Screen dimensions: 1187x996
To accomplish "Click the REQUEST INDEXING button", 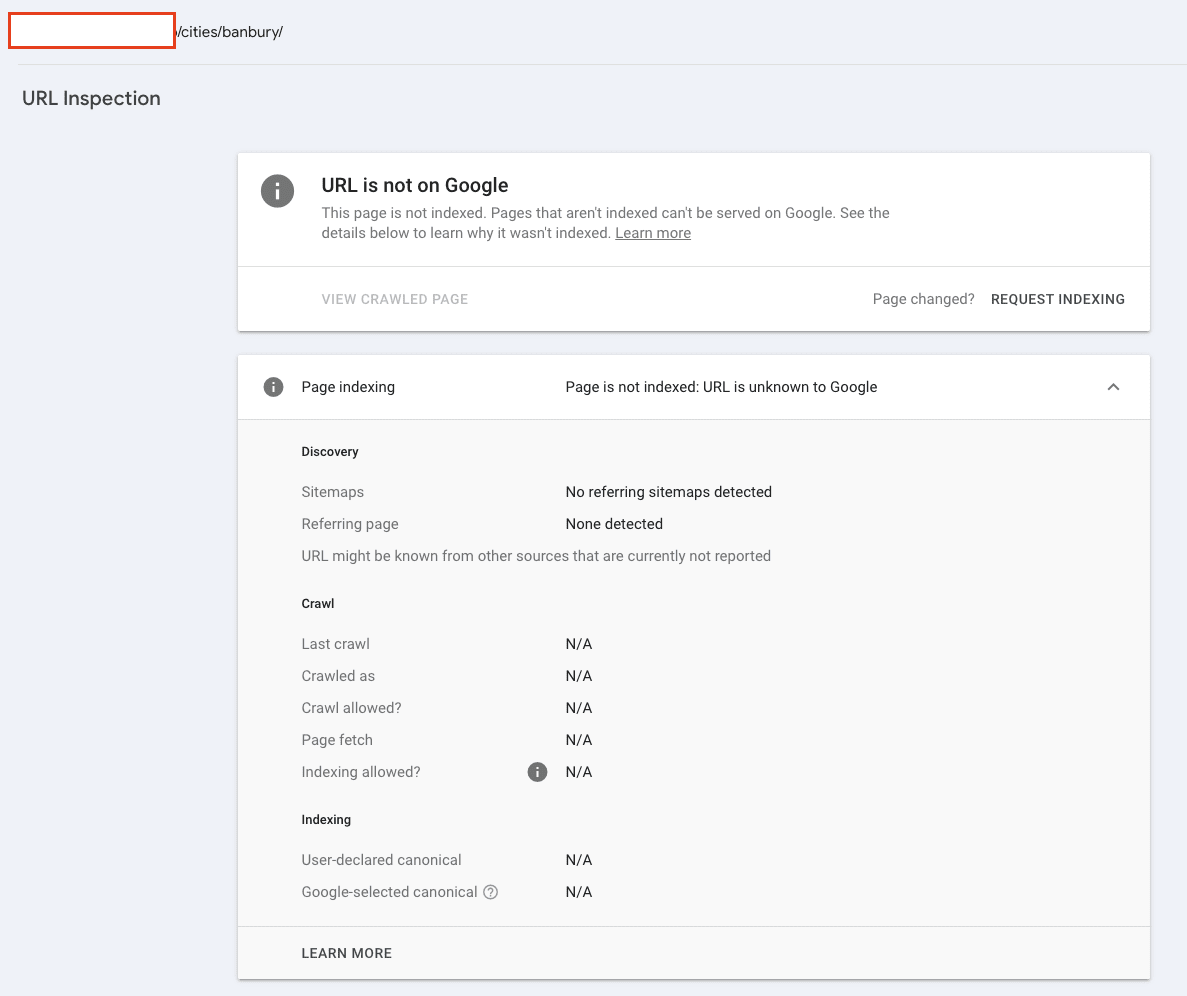I will coord(1057,299).
